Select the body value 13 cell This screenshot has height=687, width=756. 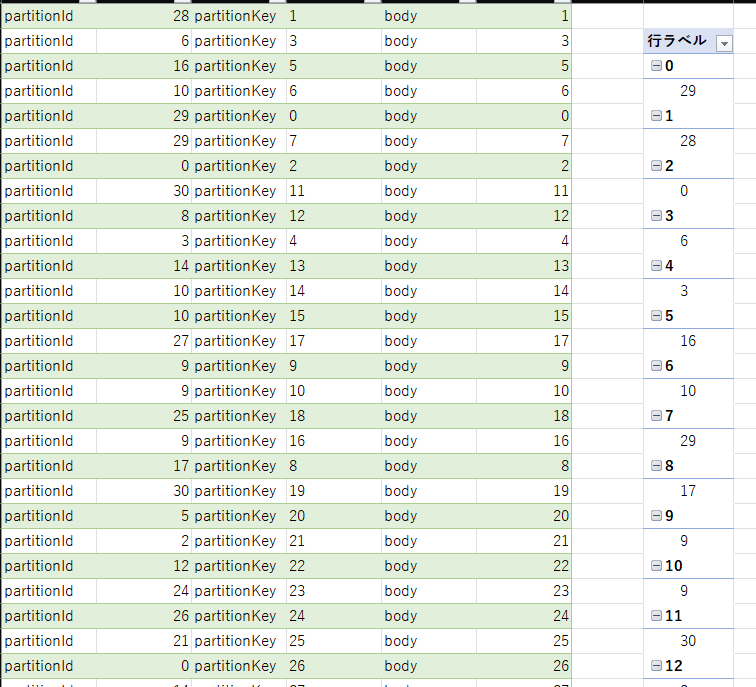(524, 266)
